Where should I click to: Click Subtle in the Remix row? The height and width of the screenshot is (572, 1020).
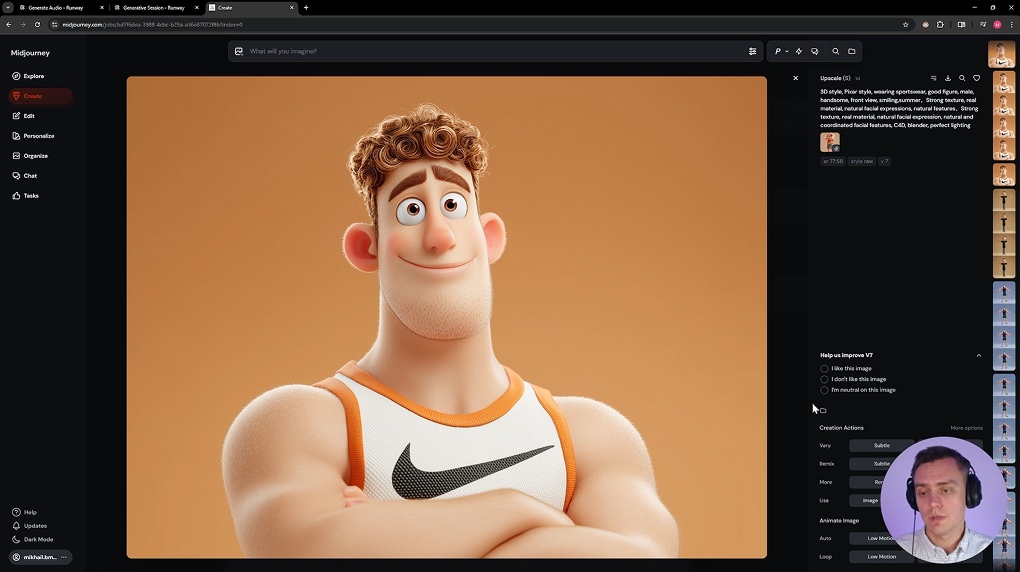click(881, 464)
